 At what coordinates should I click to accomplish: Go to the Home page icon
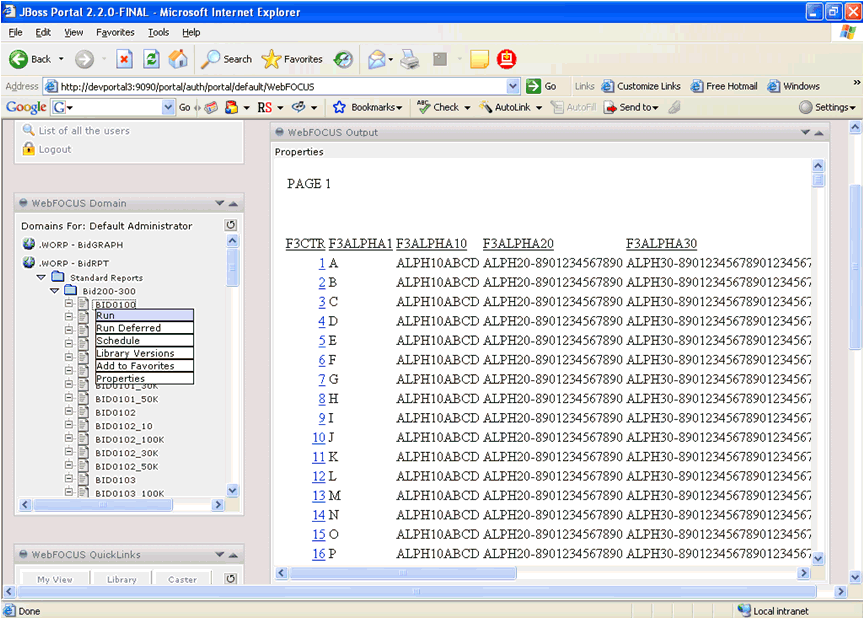[x=178, y=59]
